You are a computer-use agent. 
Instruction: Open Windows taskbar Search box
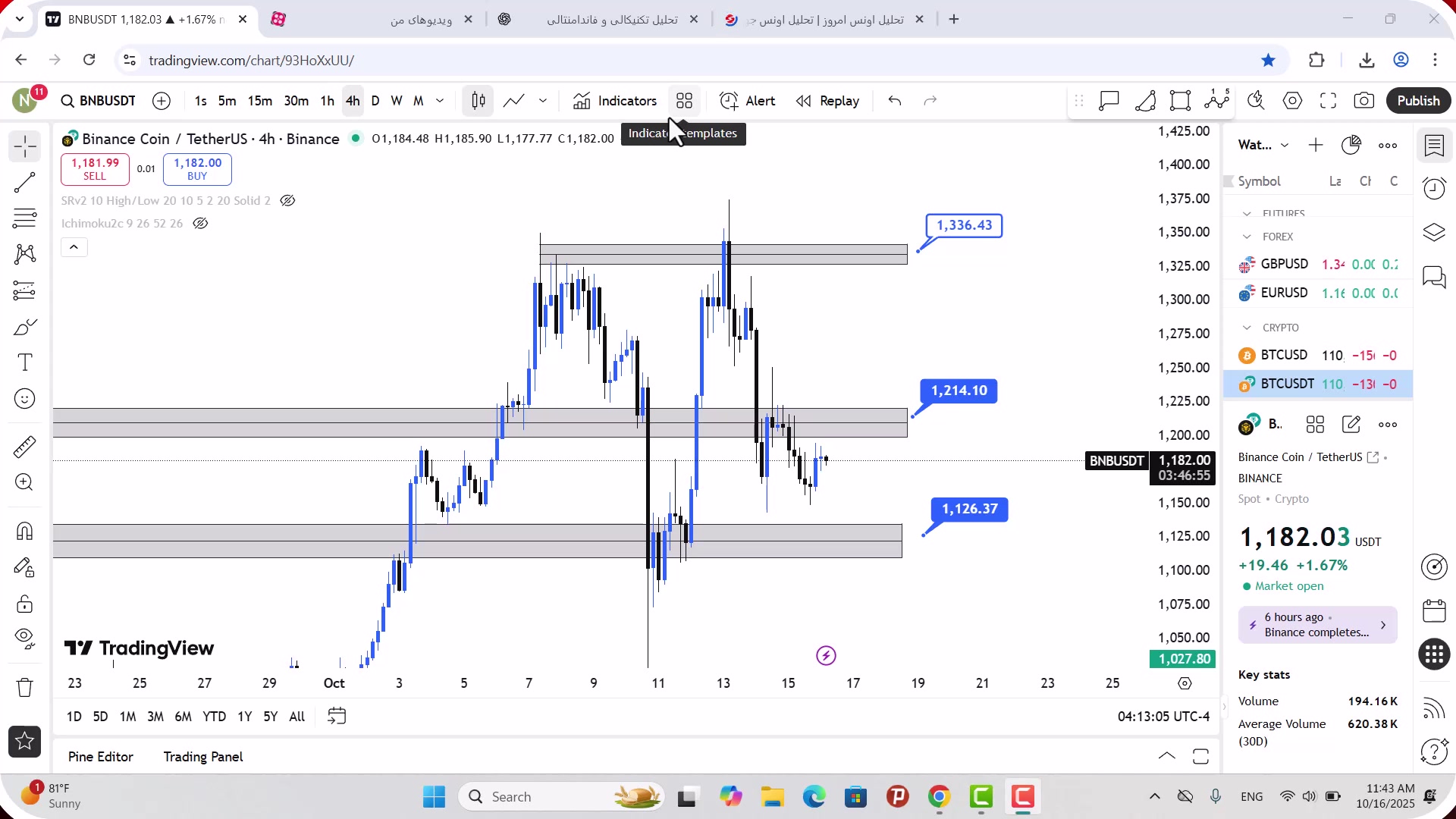tap(562, 797)
